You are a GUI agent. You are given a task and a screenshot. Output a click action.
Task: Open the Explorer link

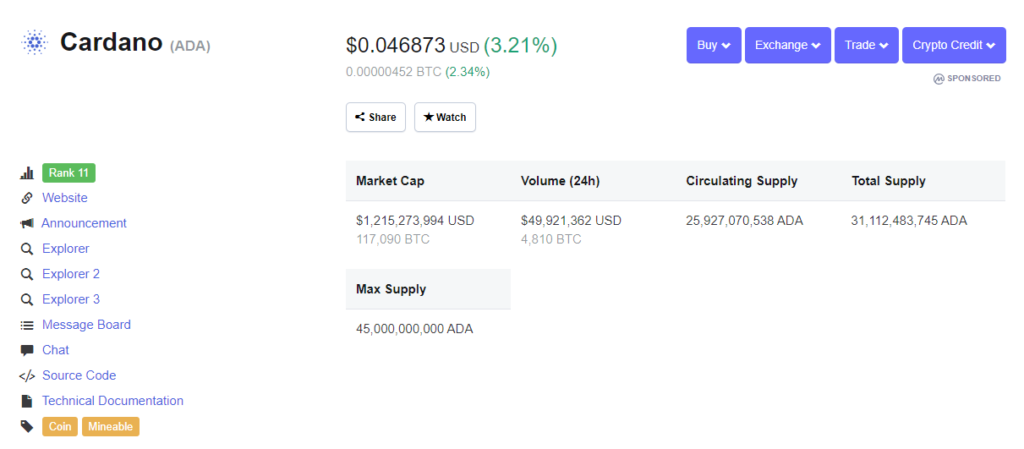[66, 249]
